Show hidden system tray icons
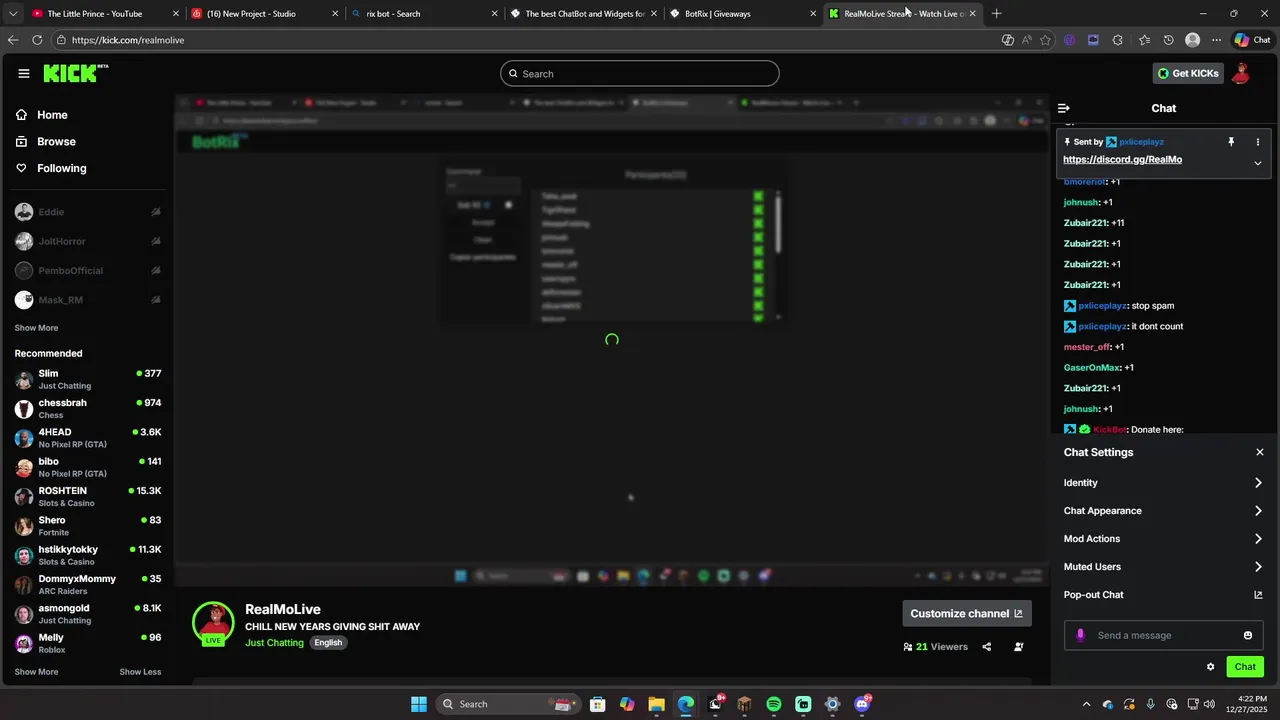 (1087, 704)
